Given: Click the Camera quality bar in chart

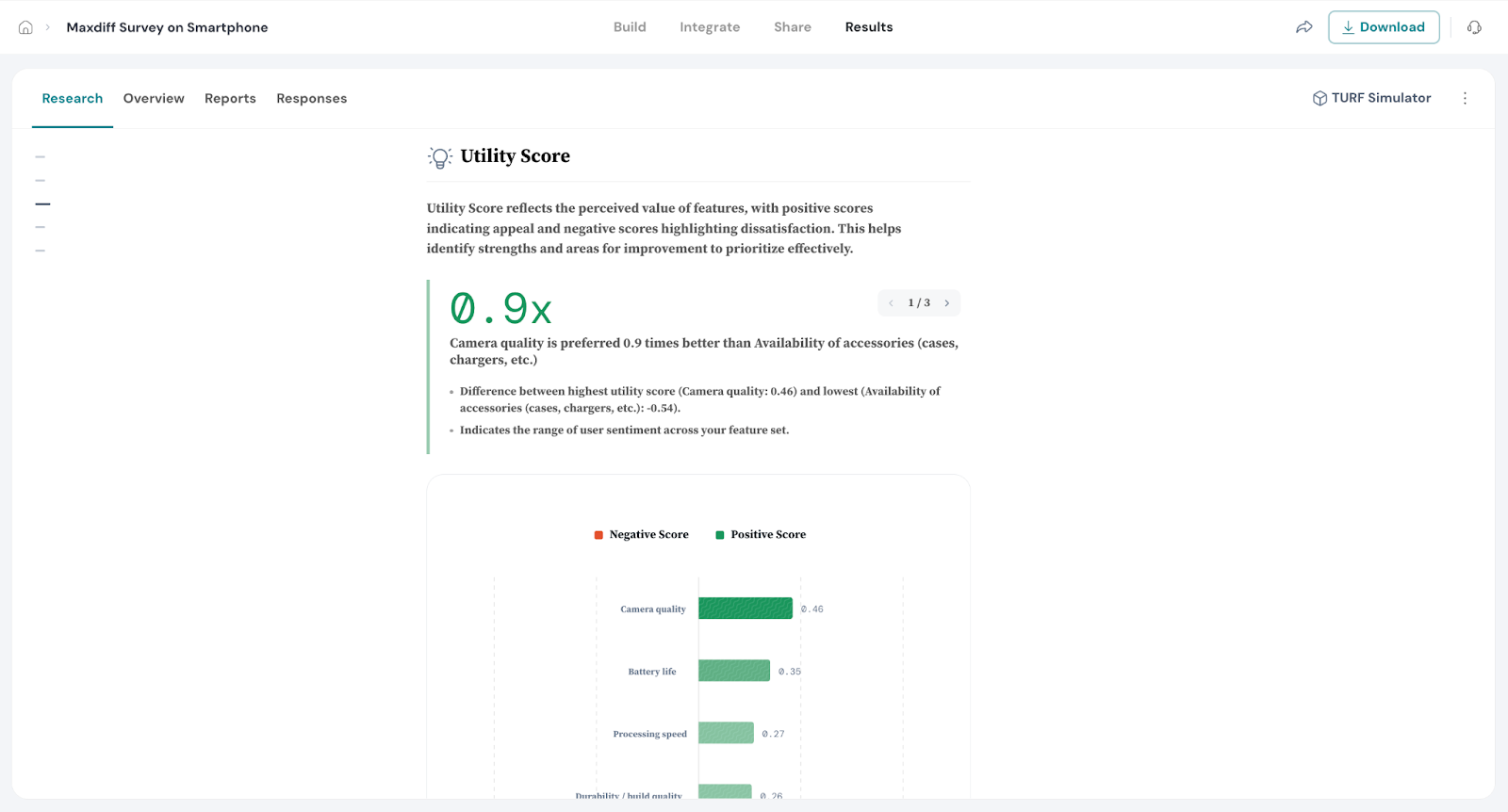Looking at the screenshot, I should click(745, 609).
